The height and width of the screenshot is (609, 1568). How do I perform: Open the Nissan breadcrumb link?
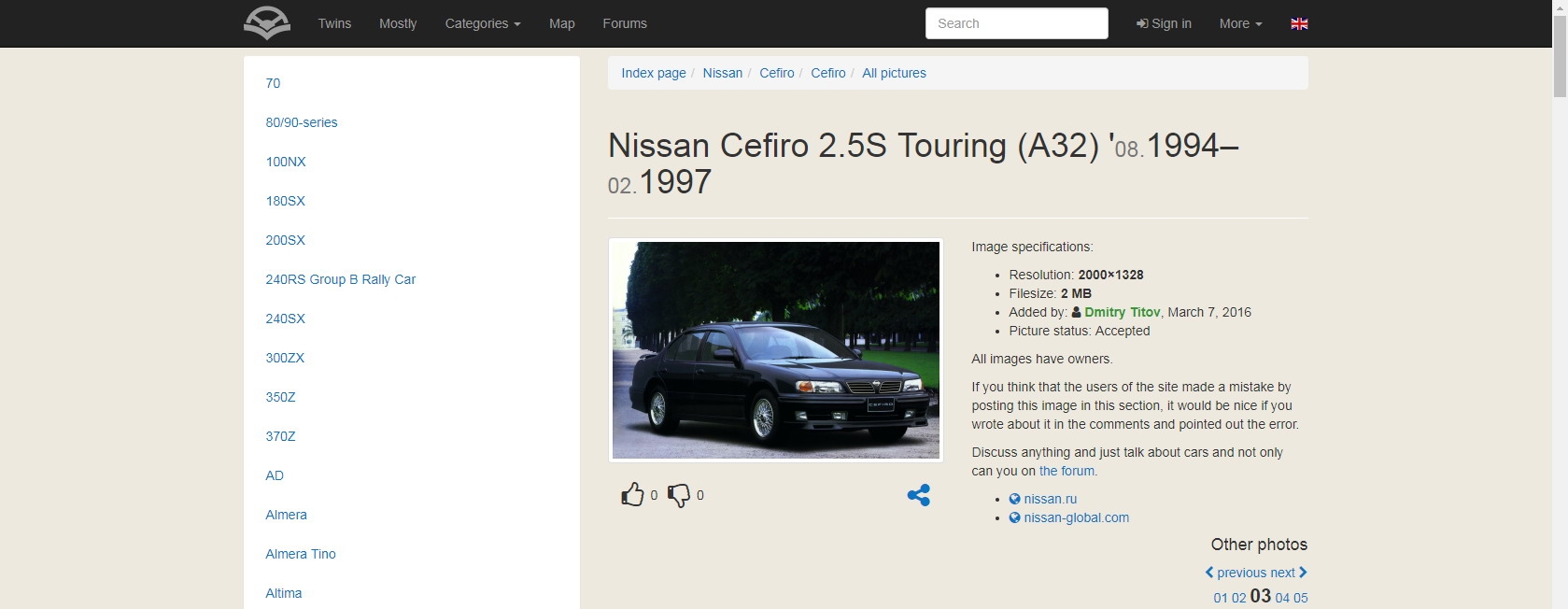pos(723,73)
